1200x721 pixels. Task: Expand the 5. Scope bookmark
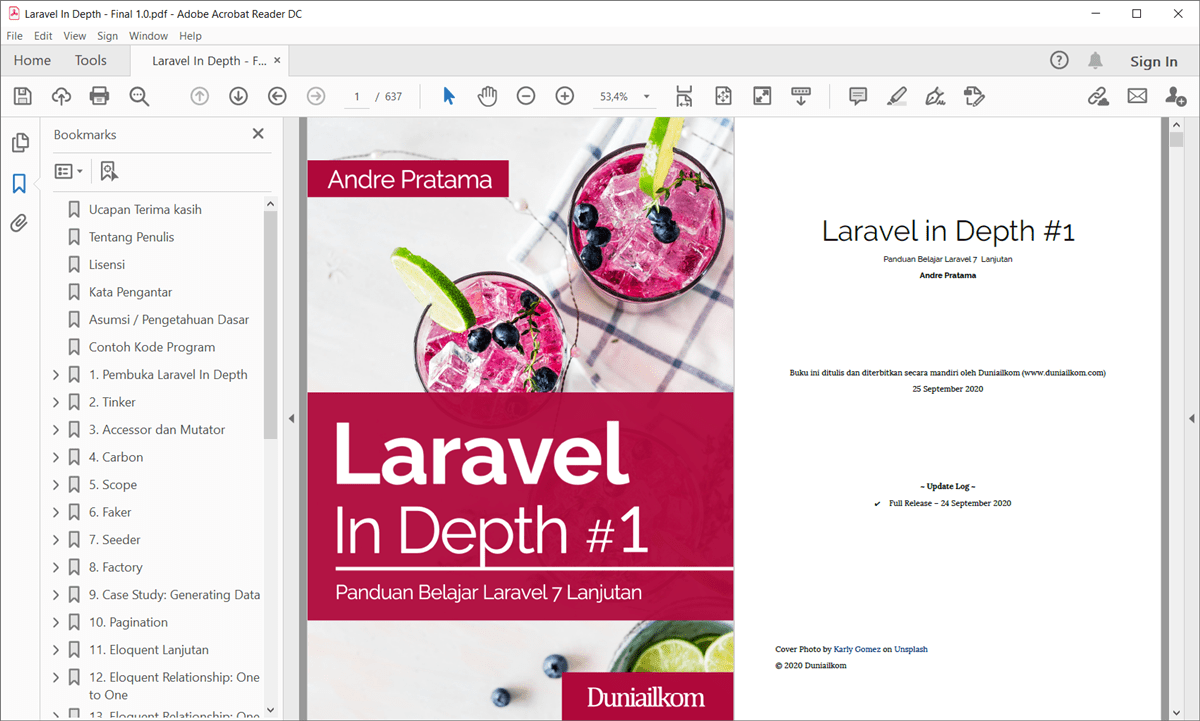pyautogui.click(x=56, y=485)
